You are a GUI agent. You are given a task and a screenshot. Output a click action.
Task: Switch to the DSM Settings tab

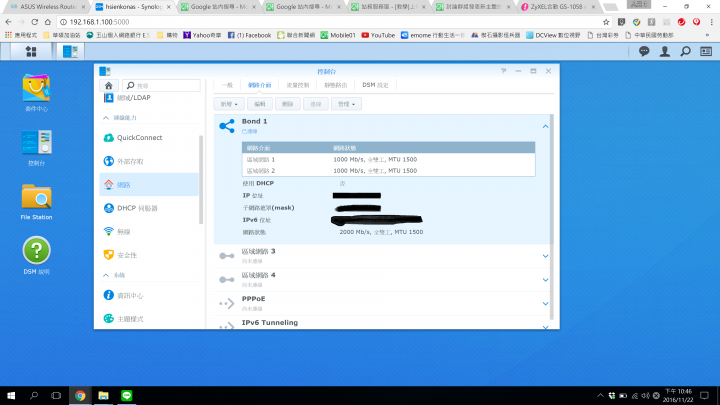[x=375, y=85]
